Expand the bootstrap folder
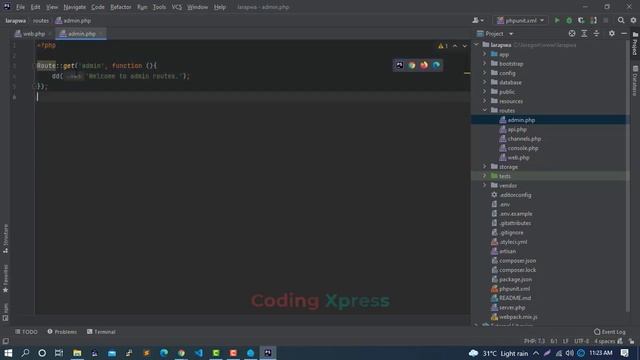The width and height of the screenshot is (640, 360). pyautogui.click(x=485, y=64)
